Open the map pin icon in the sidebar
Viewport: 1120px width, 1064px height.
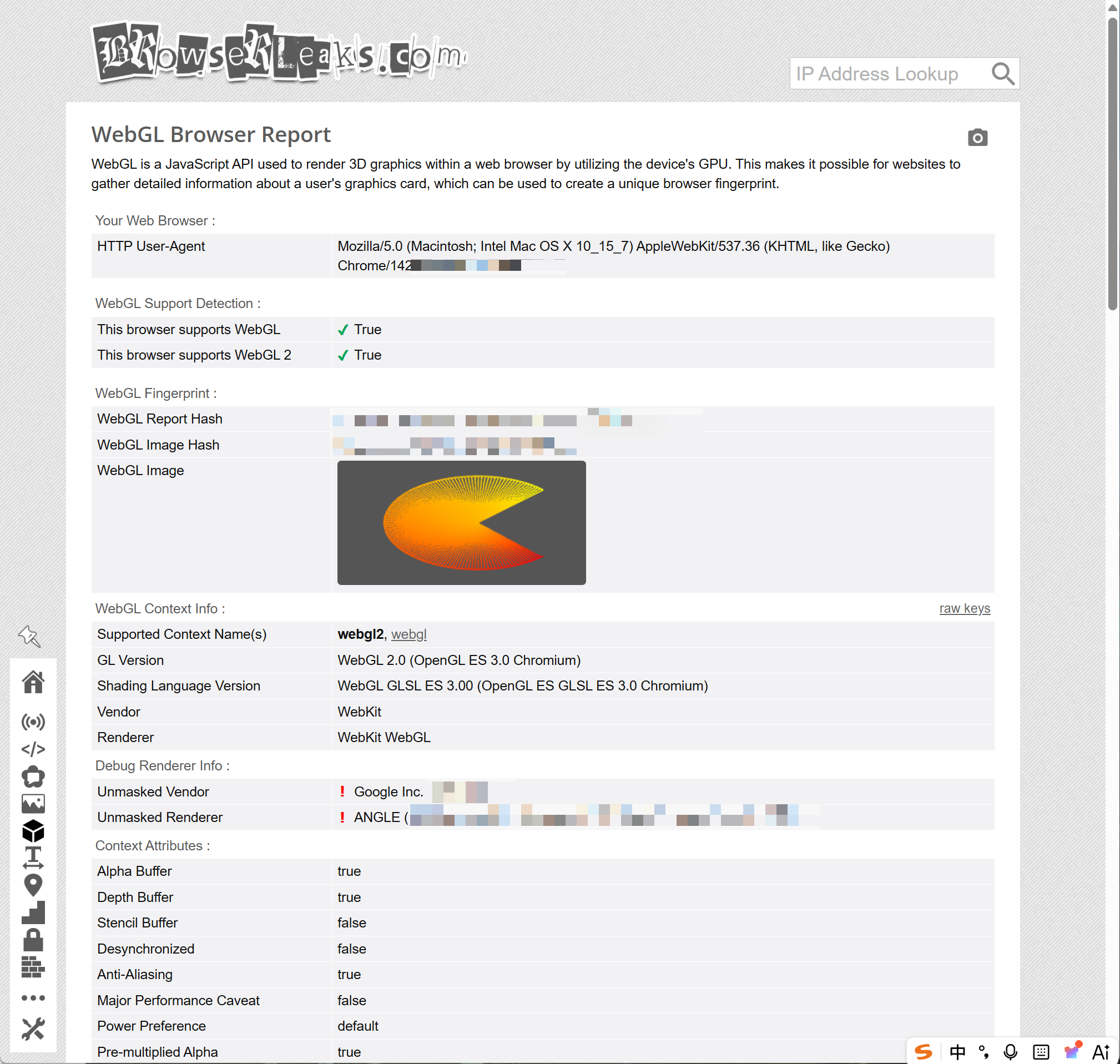33,885
